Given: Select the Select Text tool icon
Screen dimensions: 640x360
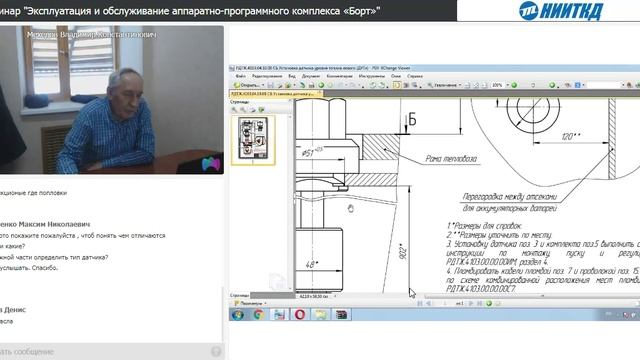Looking at the screenshot, I should point(406,85).
